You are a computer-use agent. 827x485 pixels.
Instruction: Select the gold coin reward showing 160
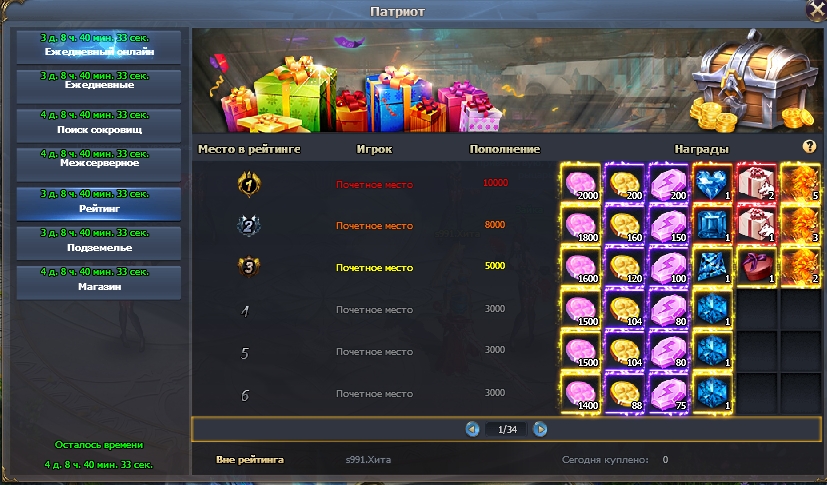click(x=624, y=225)
